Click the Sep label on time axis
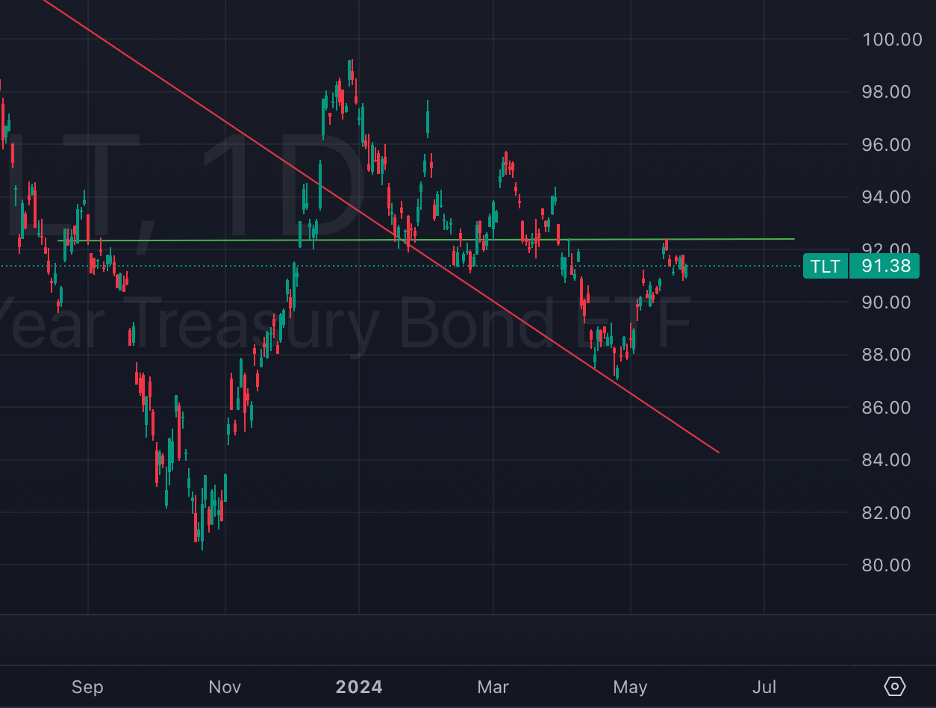 87,687
